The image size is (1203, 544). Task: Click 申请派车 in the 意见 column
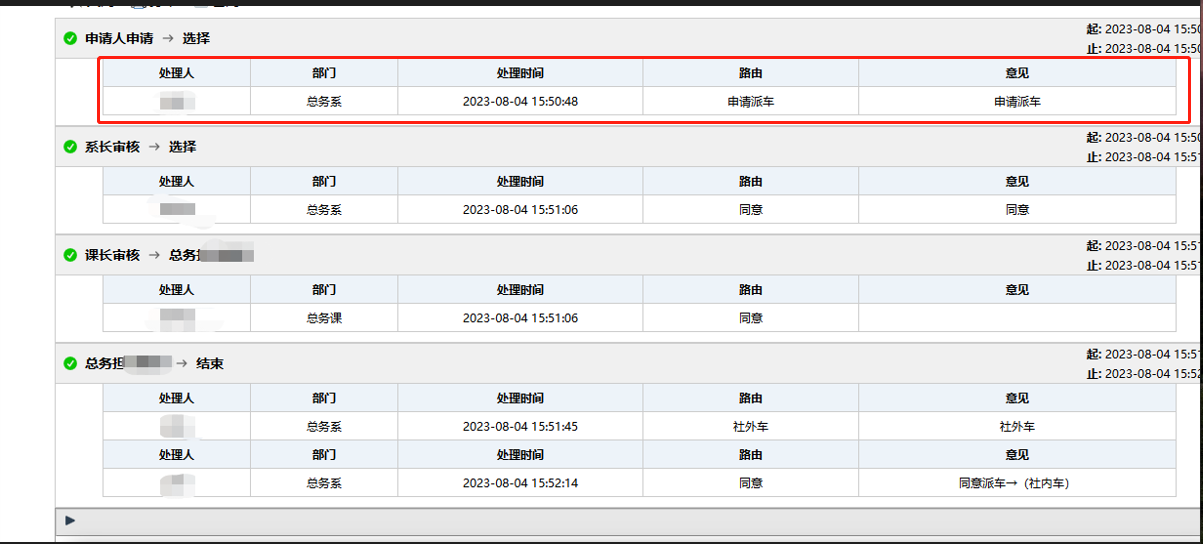[x=1017, y=101]
